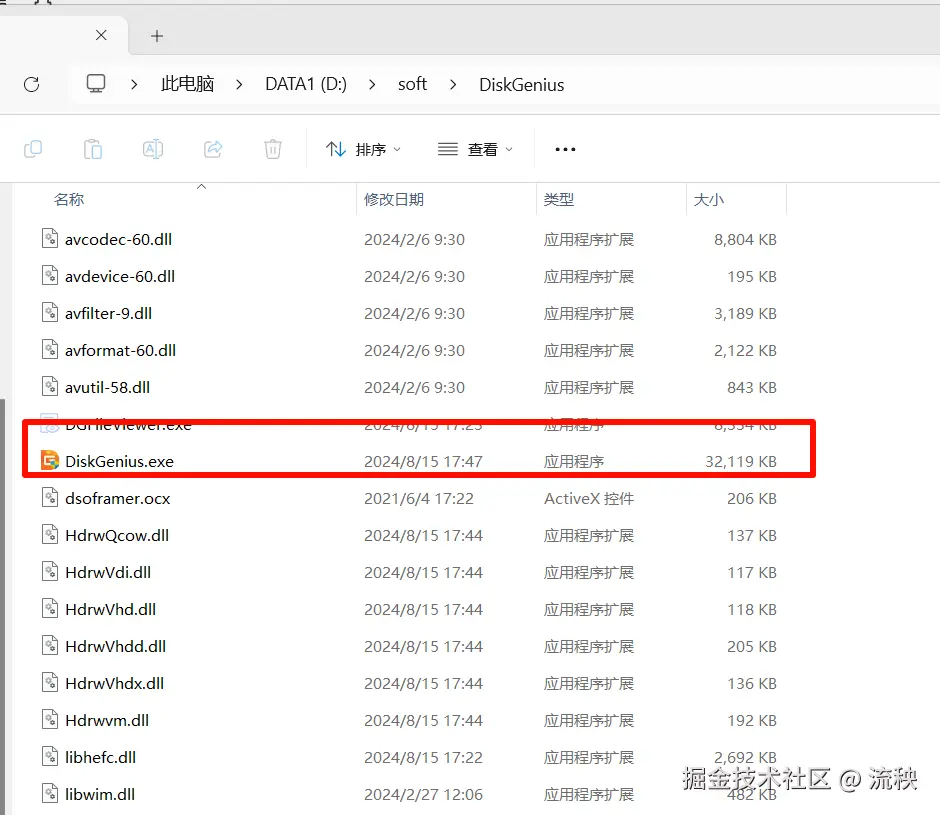The width and height of the screenshot is (940, 815).
Task: Click size 8,804 KB of avcodec-60.dll
Action: tap(745, 239)
